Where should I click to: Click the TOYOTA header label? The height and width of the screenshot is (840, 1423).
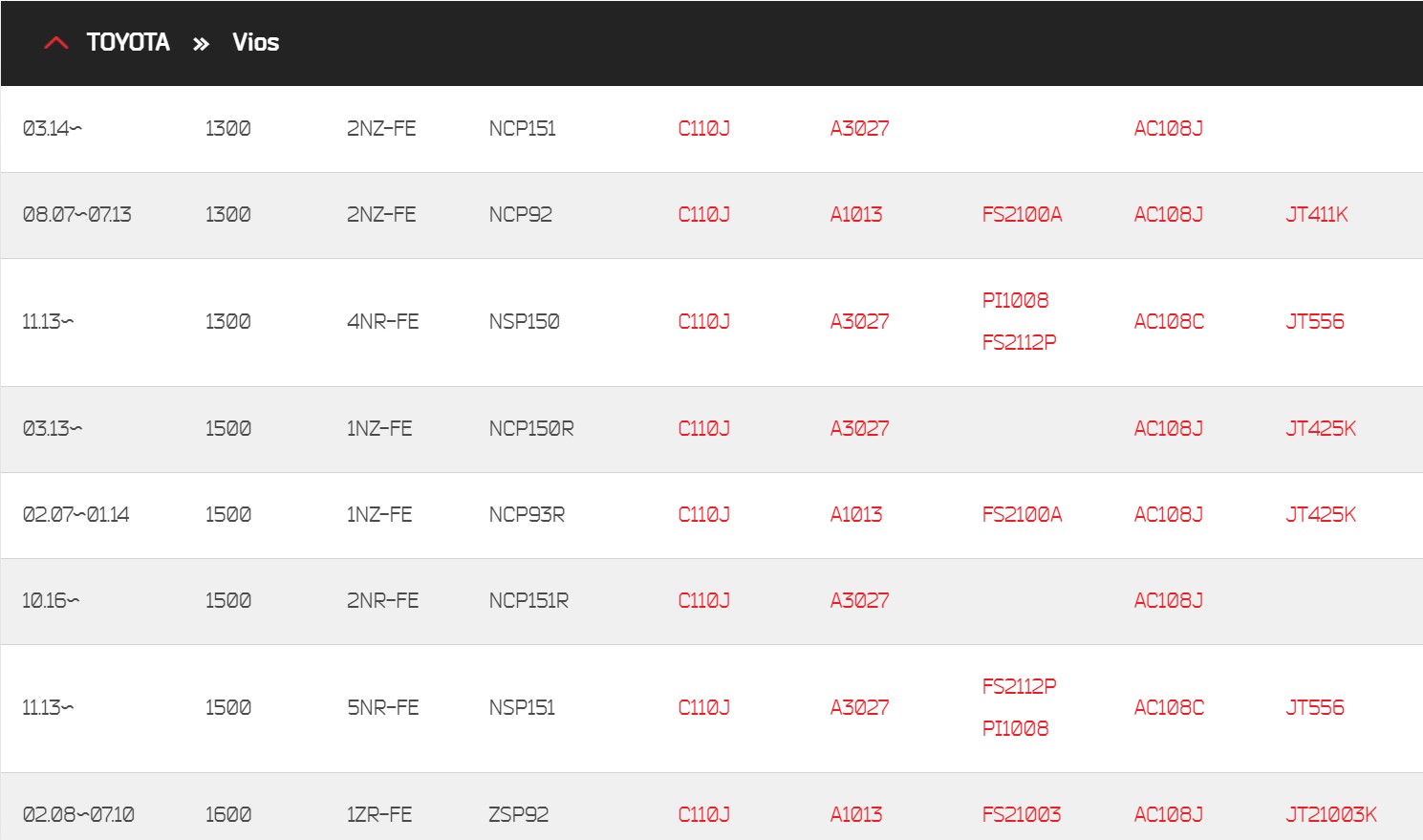[x=128, y=42]
